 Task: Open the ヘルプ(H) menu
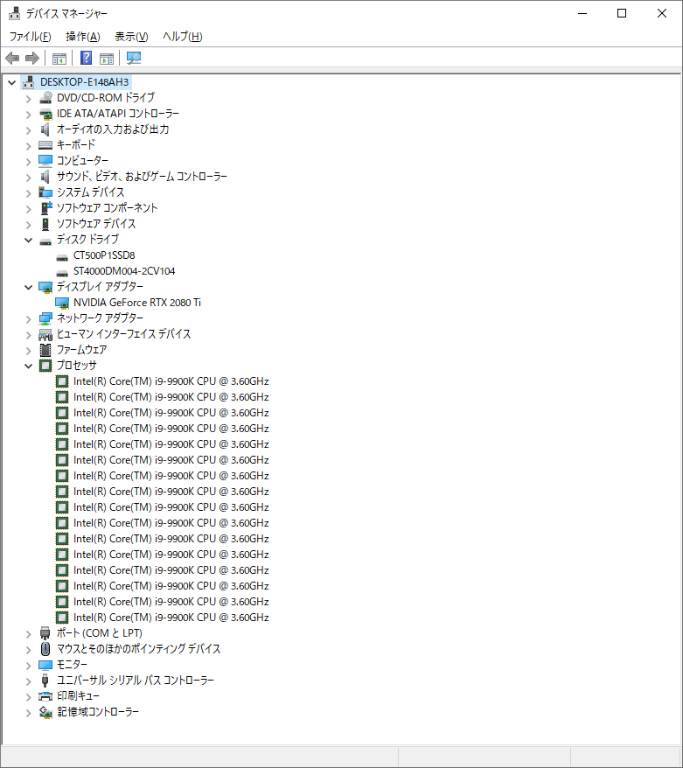click(x=182, y=36)
